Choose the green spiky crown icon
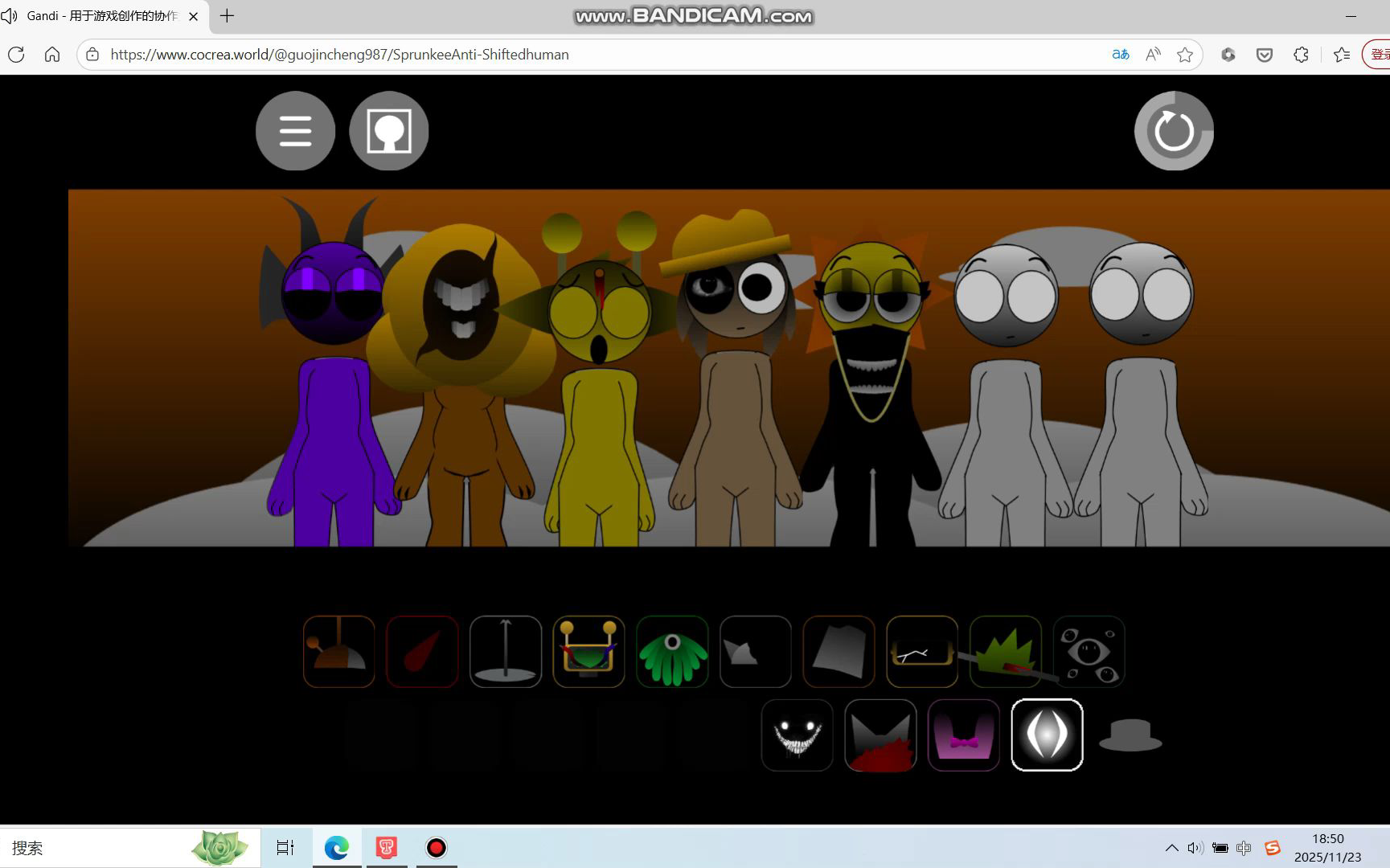The height and width of the screenshot is (868, 1390). click(x=1005, y=652)
